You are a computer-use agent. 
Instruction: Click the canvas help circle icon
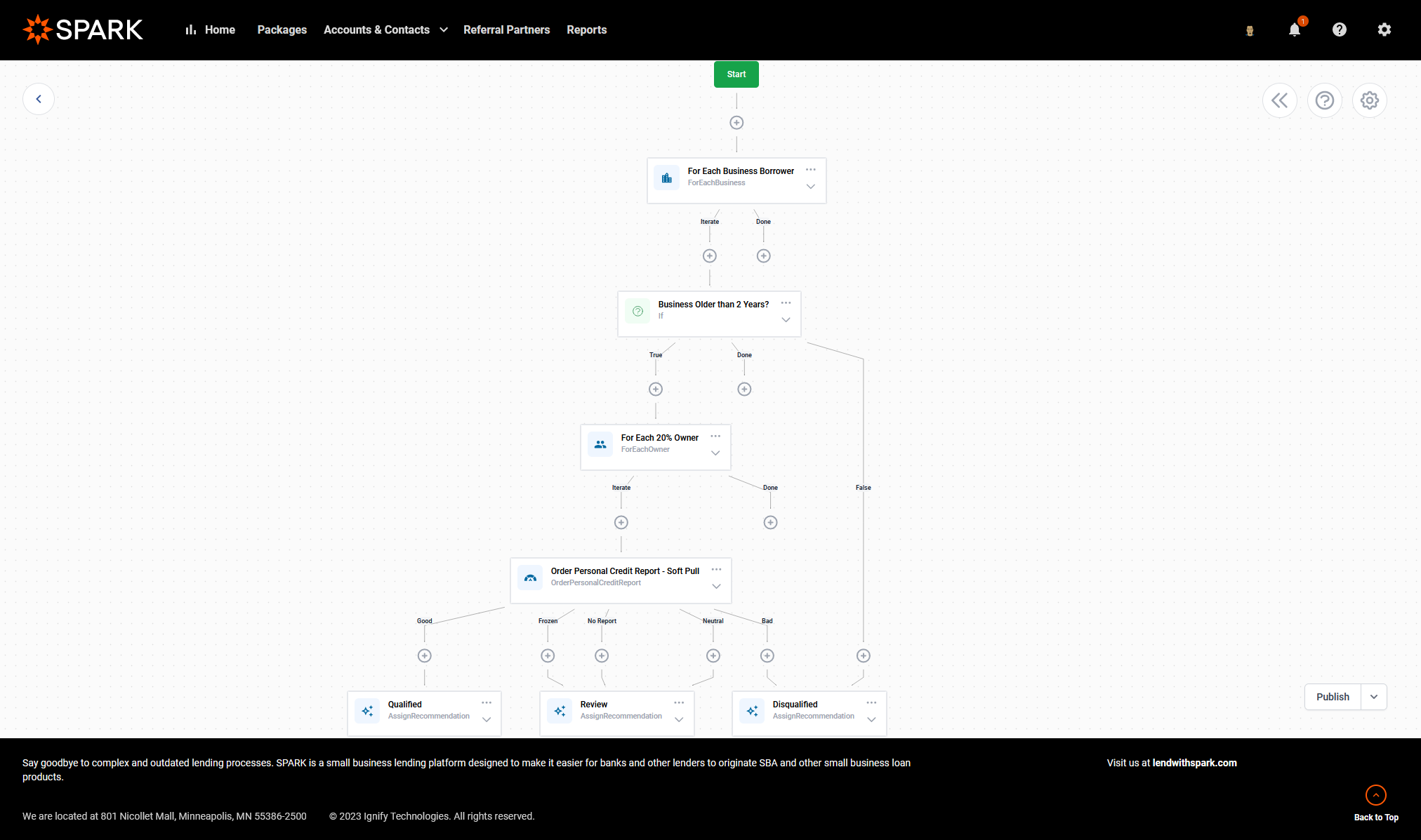pos(1325,100)
